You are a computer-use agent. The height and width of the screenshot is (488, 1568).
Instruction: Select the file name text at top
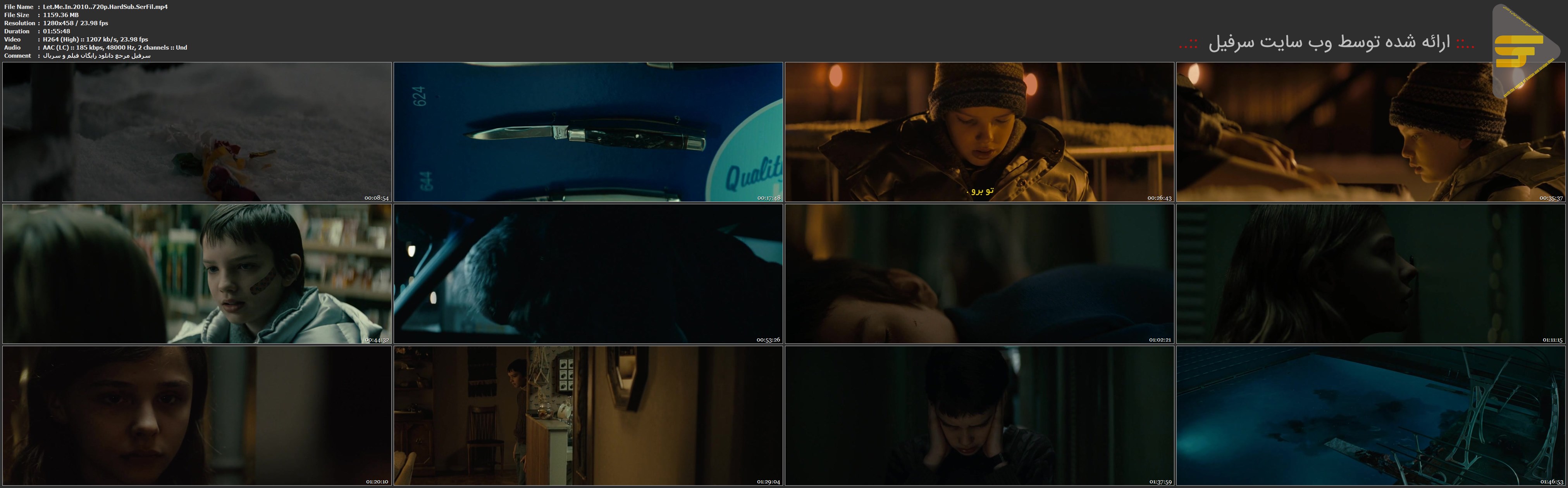[105, 7]
